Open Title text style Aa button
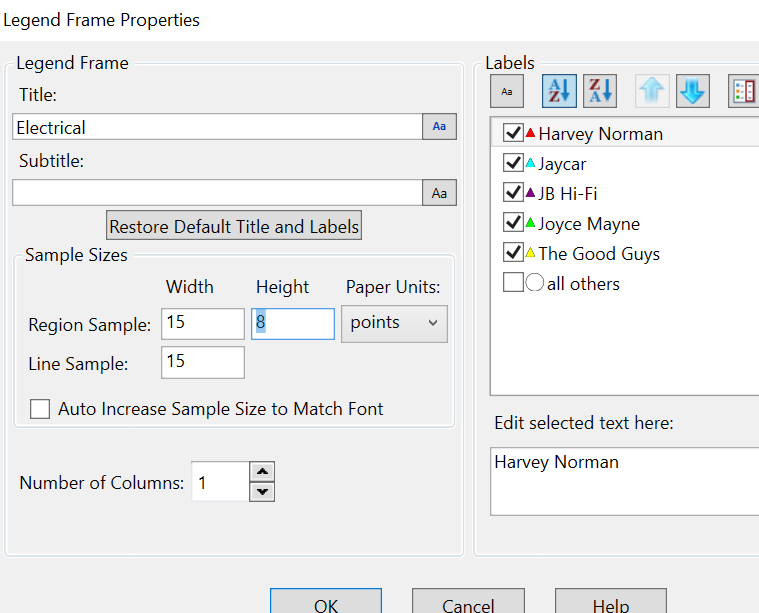759x613 pixels. click(439, 127)
